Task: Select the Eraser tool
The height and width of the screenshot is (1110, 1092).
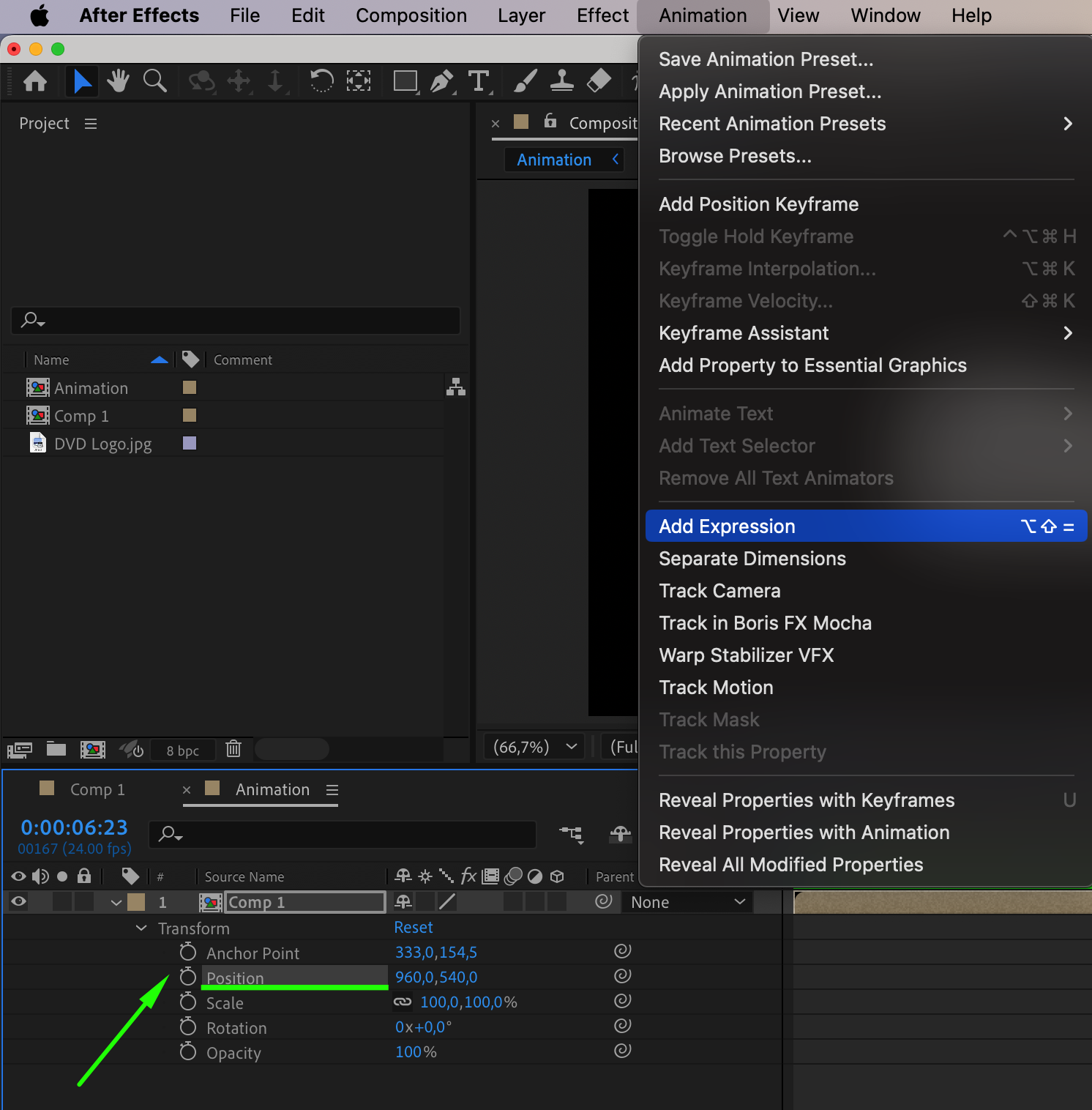Action: point(599,81)
